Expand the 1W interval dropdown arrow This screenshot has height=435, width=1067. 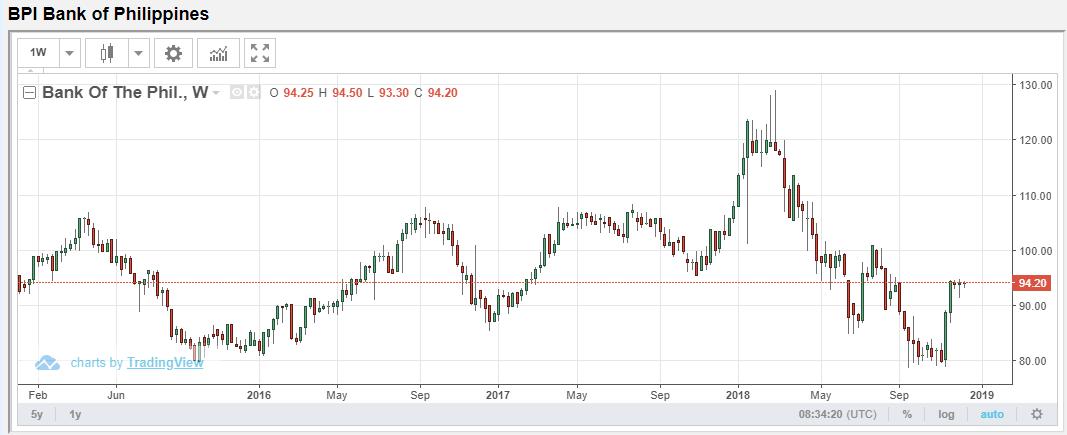coord(69,53)
